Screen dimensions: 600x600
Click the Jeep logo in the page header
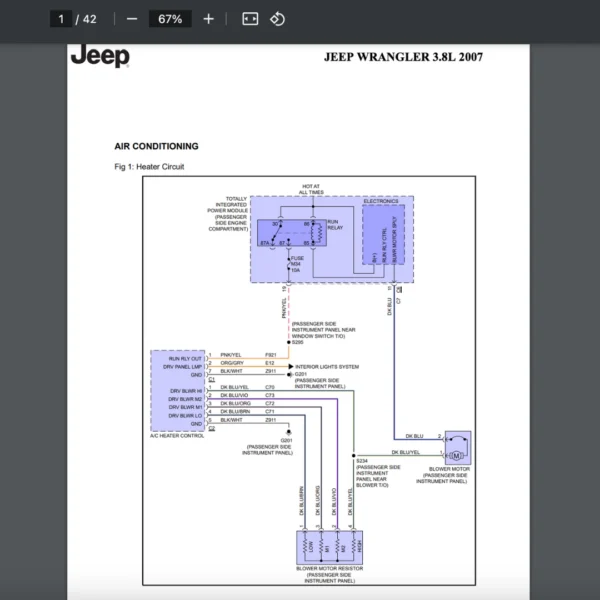(x=100, y=56)
